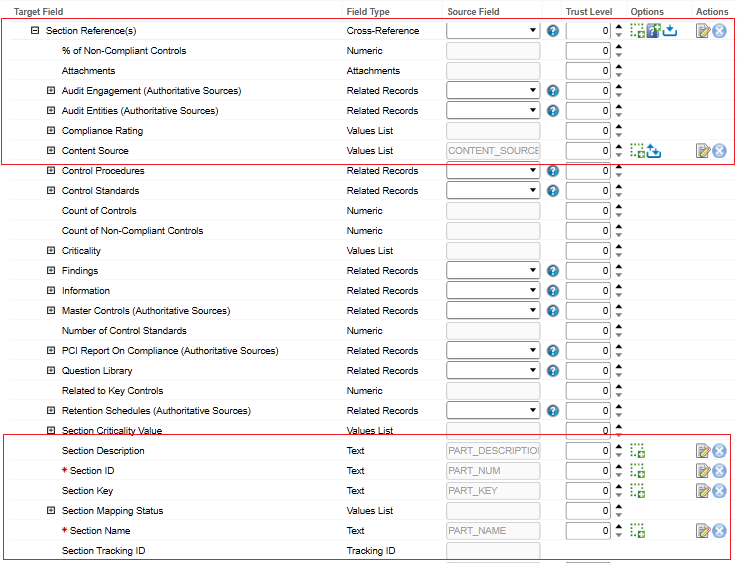This screenshot has height=563, width=737.
Task: Open help icon for Control Standards row
Action: point(553,191)
